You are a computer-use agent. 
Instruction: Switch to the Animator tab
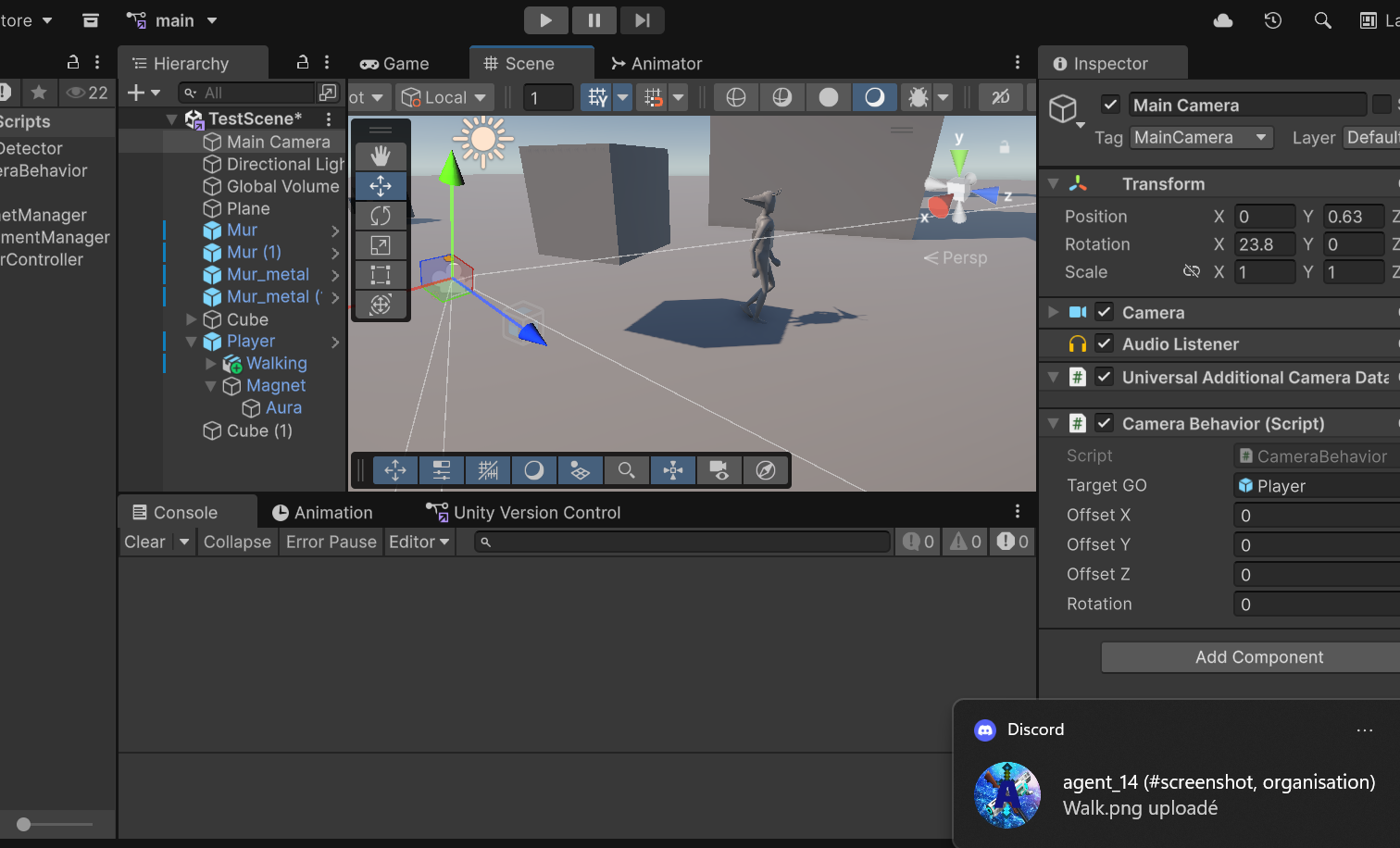[656, 63]
